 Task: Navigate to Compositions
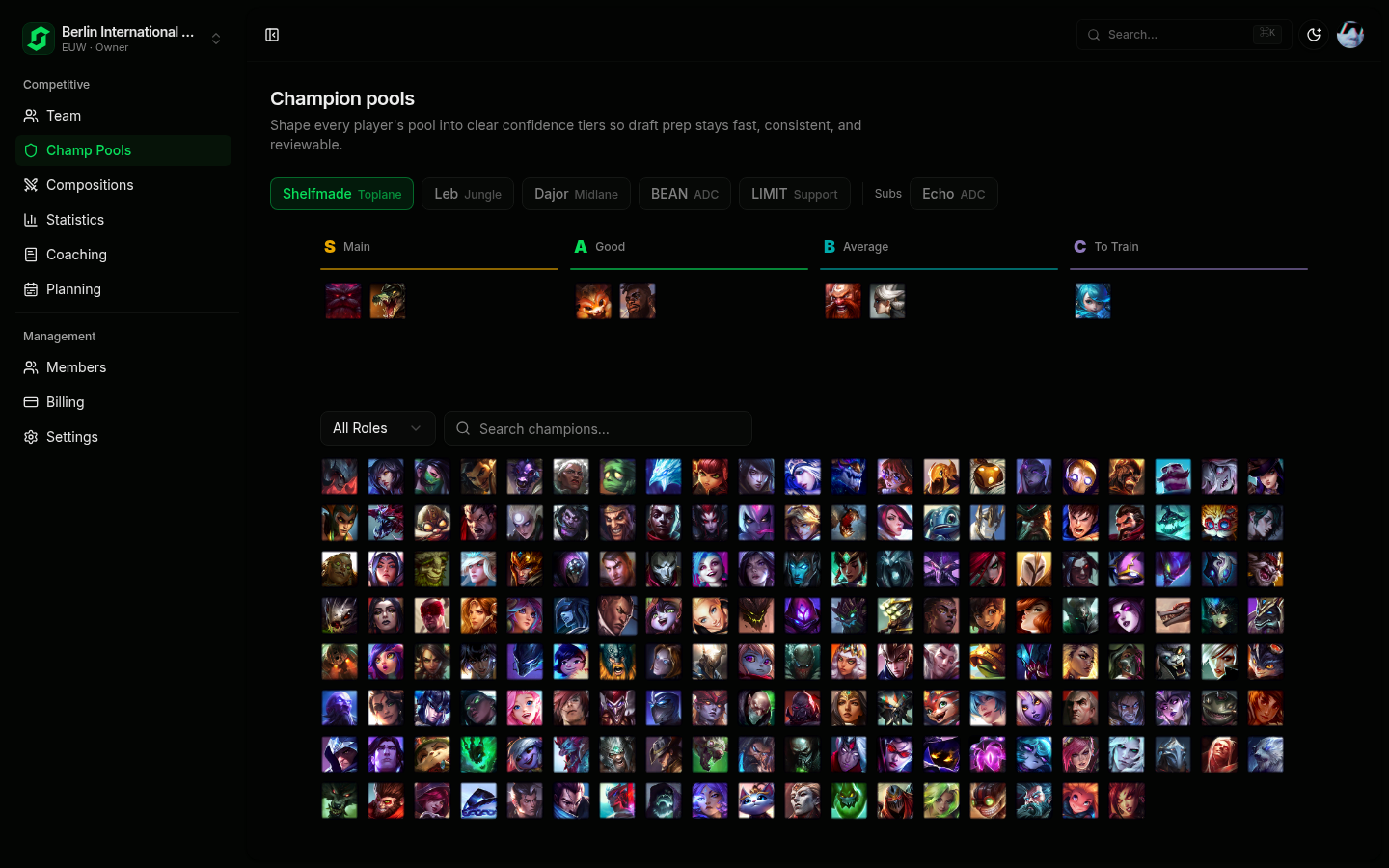(123, 185)
